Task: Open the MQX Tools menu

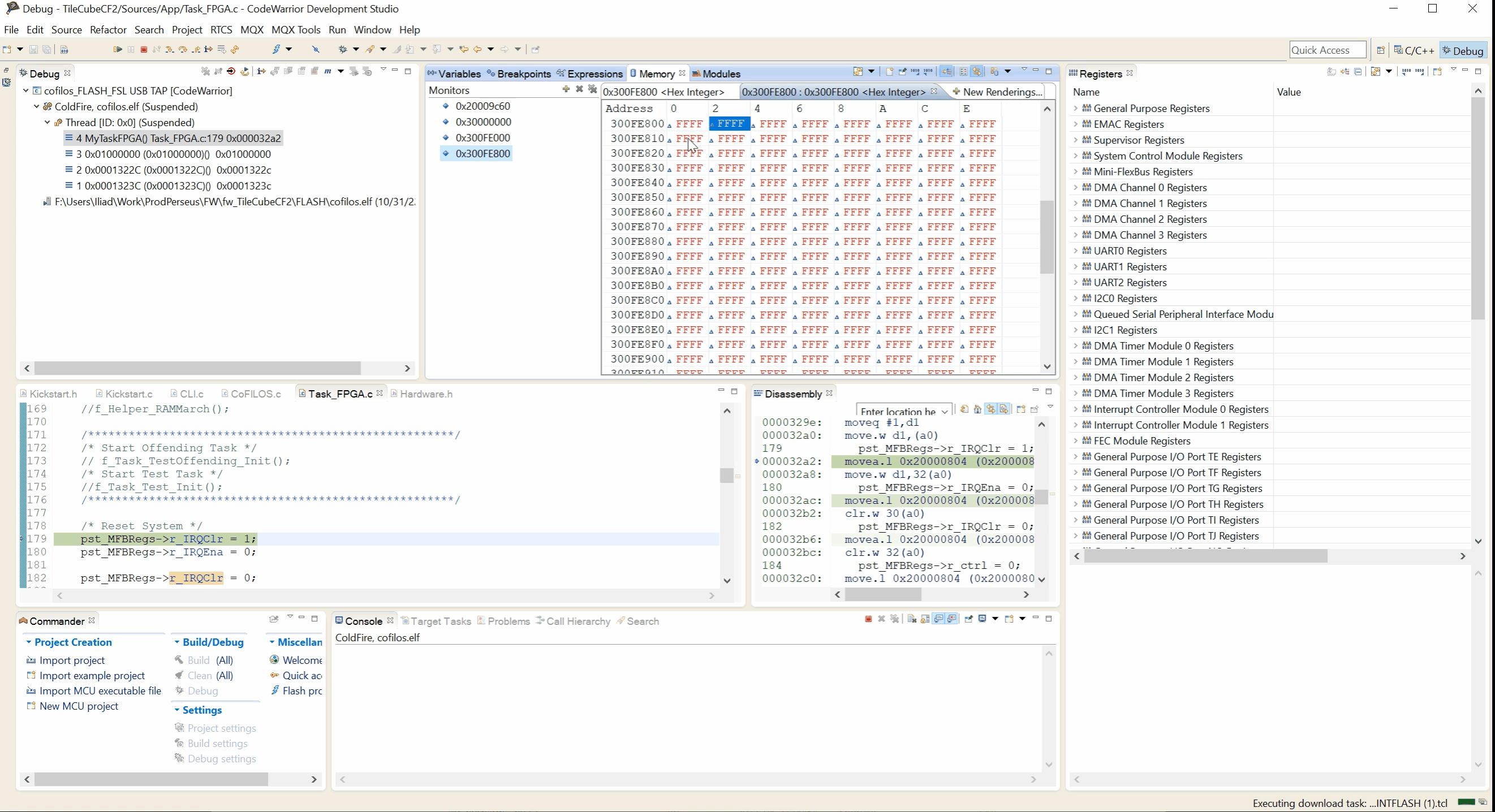Action: pos(295,29)
